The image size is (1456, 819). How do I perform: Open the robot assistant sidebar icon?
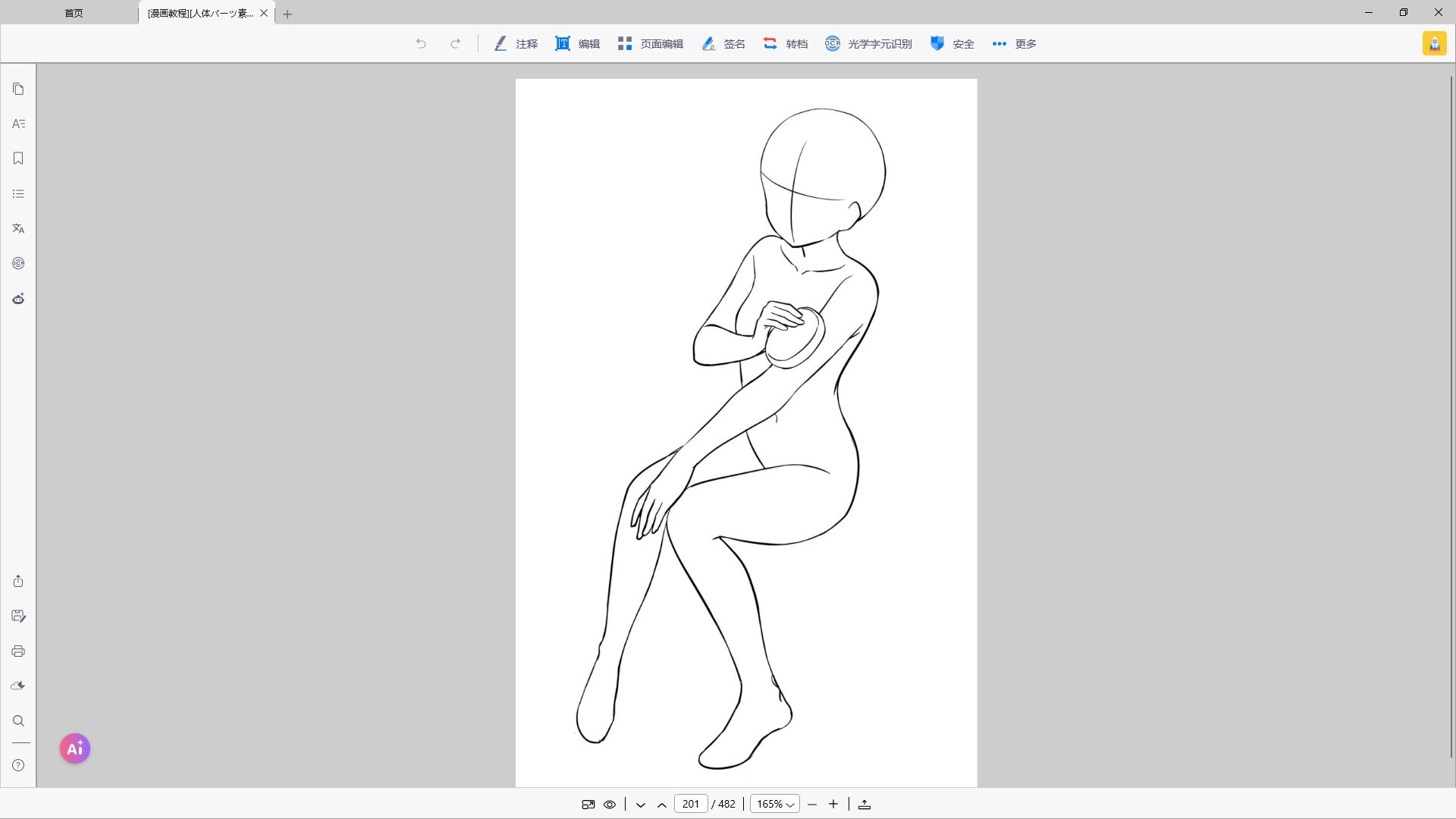pyautogui.click(x=18, y=299)
